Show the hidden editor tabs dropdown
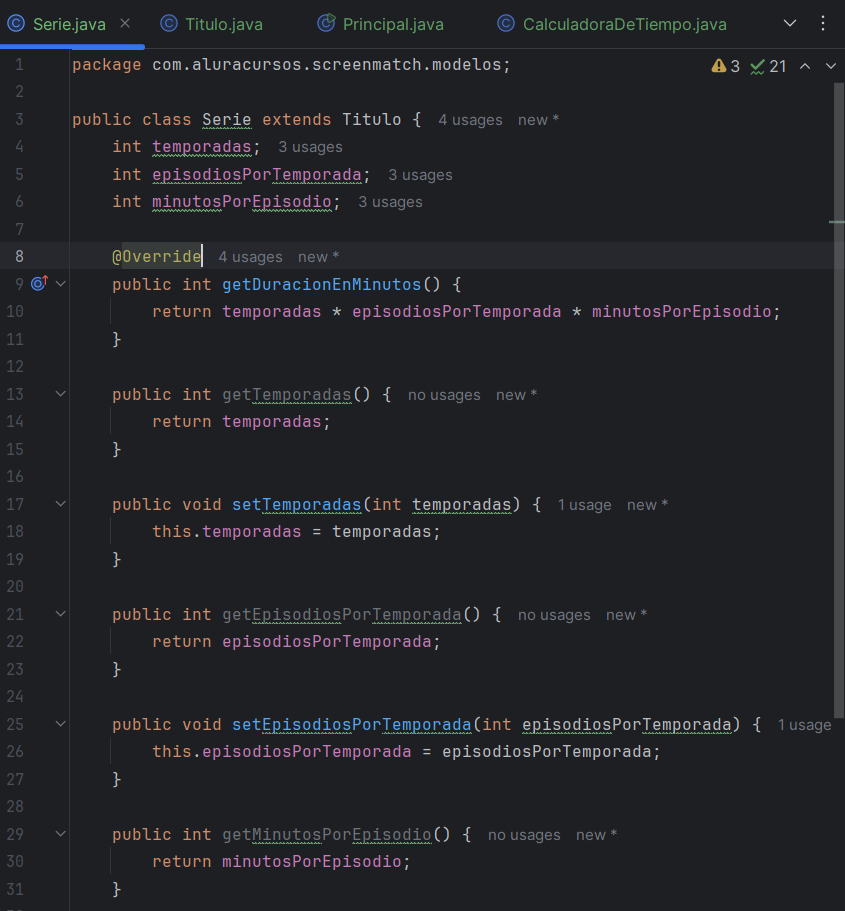The width and height of the screenshot is (845, 911). 790,23
